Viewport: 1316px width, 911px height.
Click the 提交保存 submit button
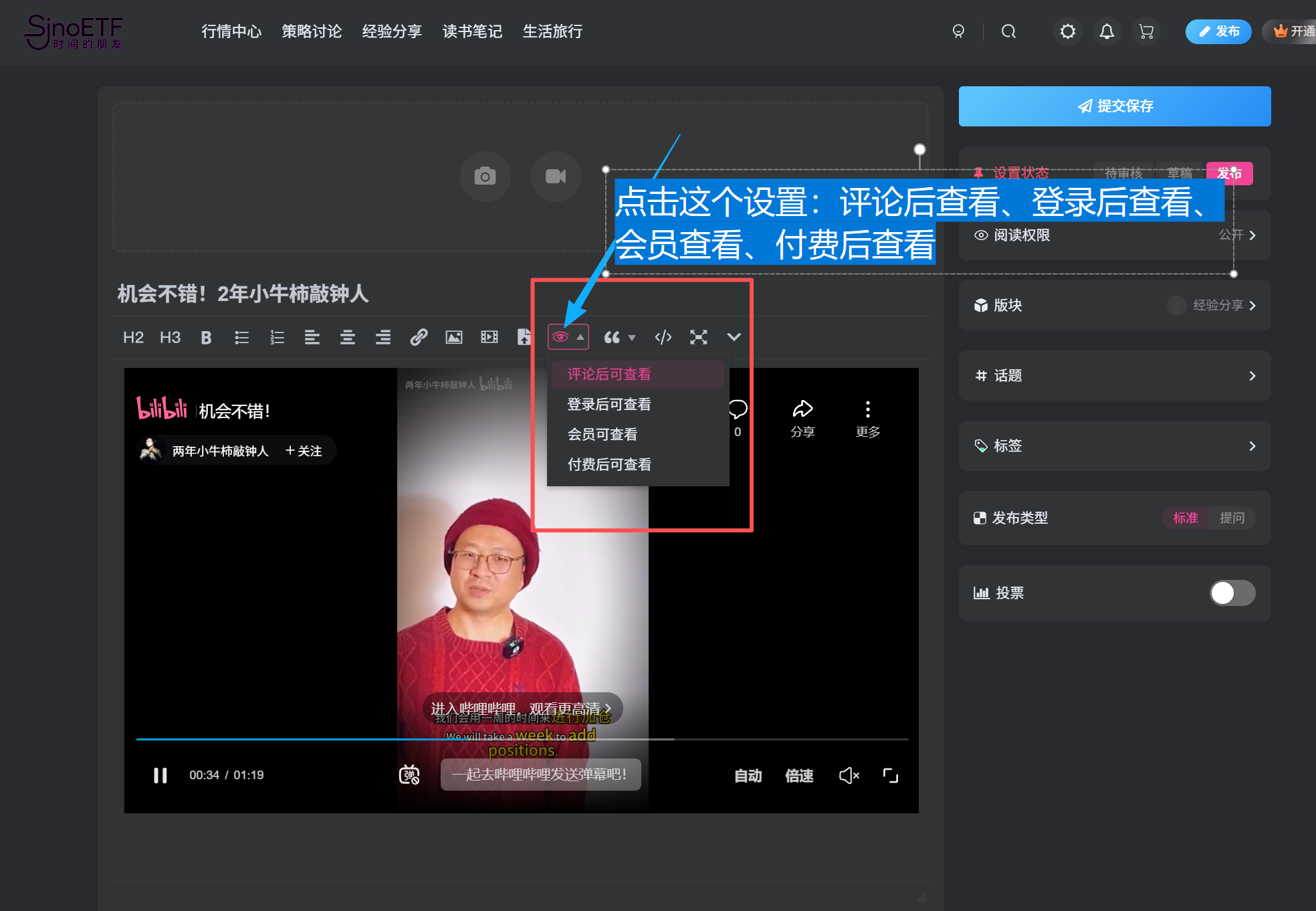click(1114, 106)
